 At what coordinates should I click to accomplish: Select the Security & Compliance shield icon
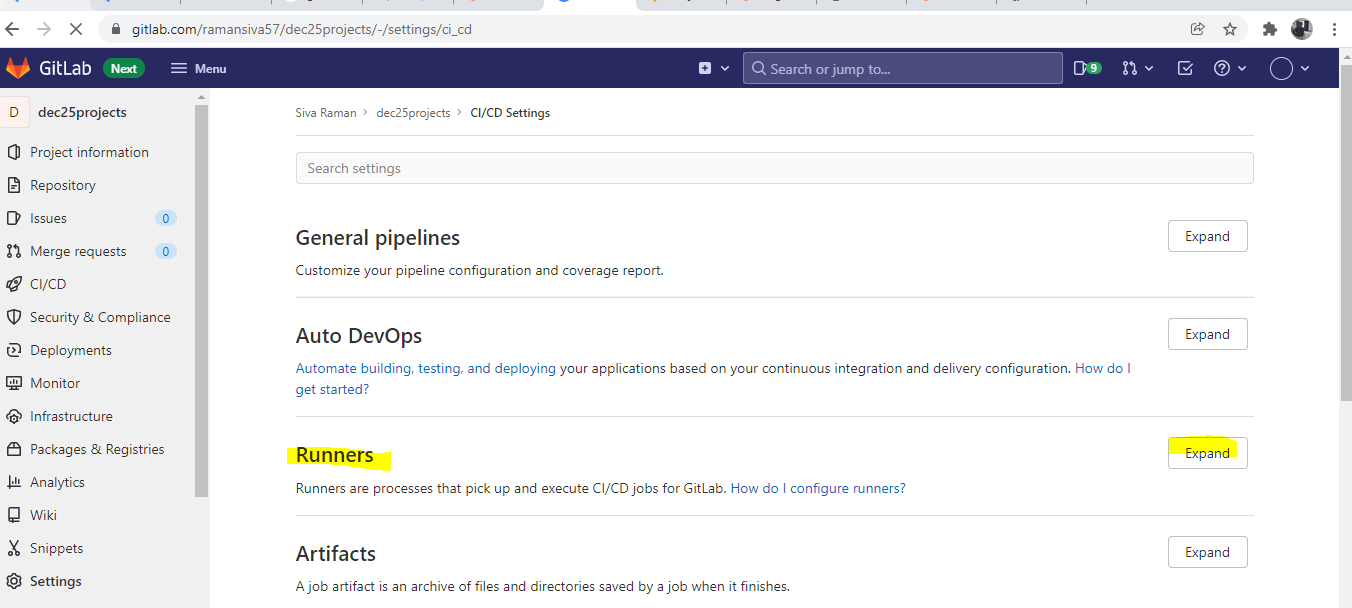(x=14, y=317)
